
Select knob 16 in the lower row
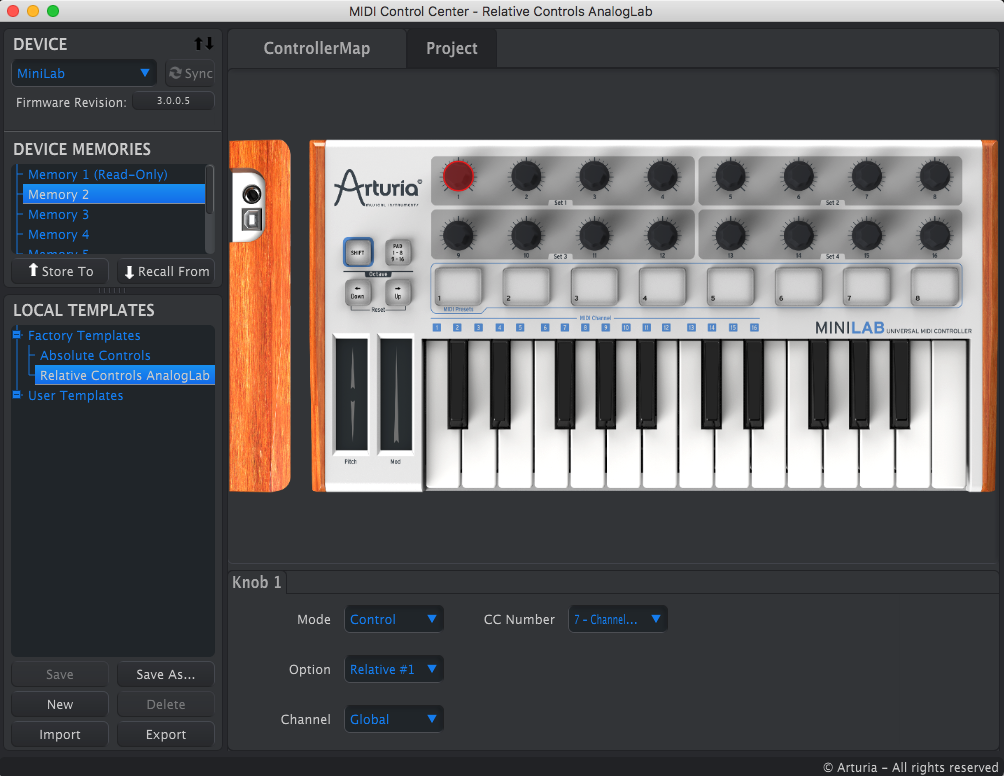(934, 234)
